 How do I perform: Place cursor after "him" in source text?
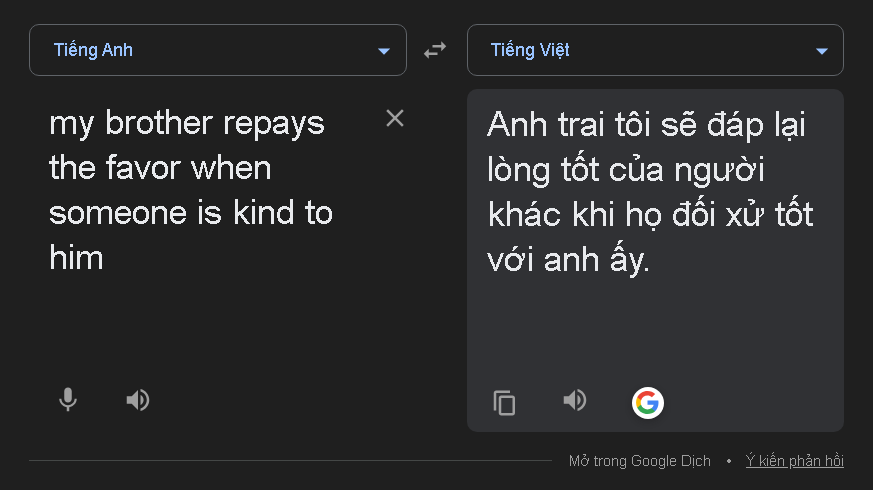[105, 258]
